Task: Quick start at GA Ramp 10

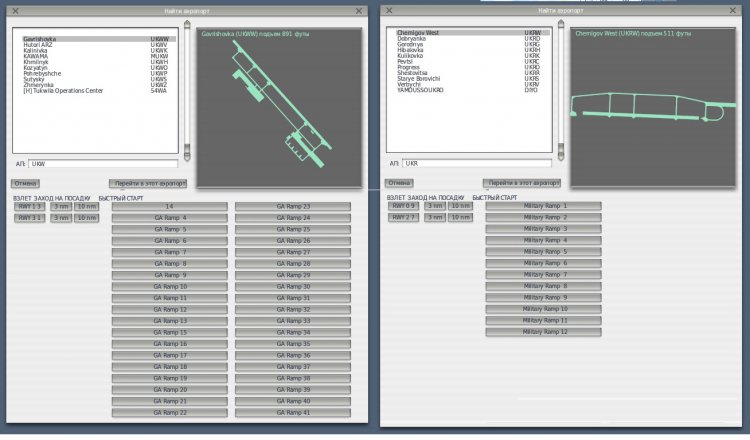Action: point(170,287)
